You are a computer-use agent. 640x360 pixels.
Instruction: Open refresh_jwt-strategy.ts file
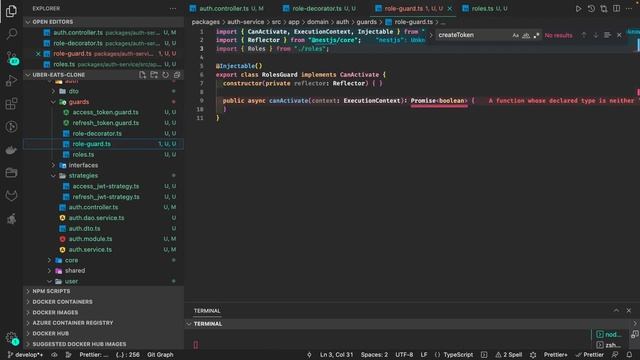click(106, 197)
